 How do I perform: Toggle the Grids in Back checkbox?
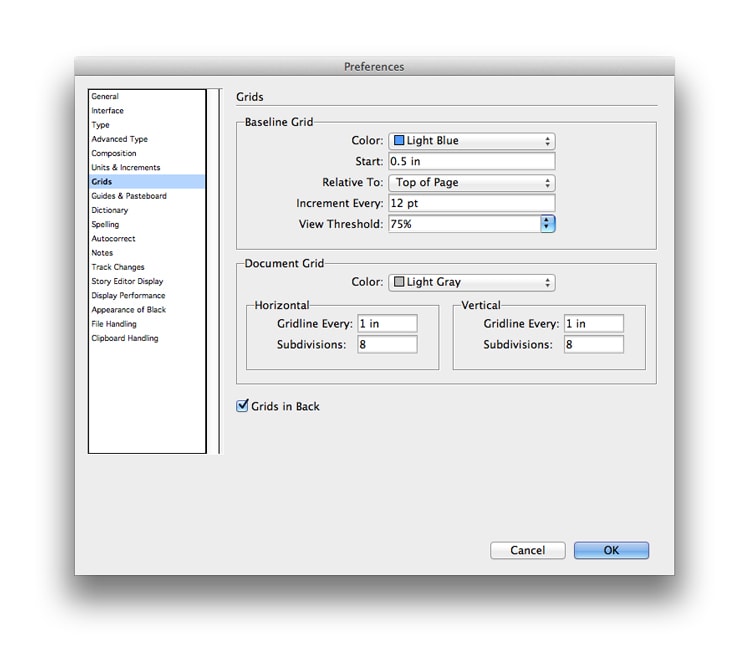[243, 406]
